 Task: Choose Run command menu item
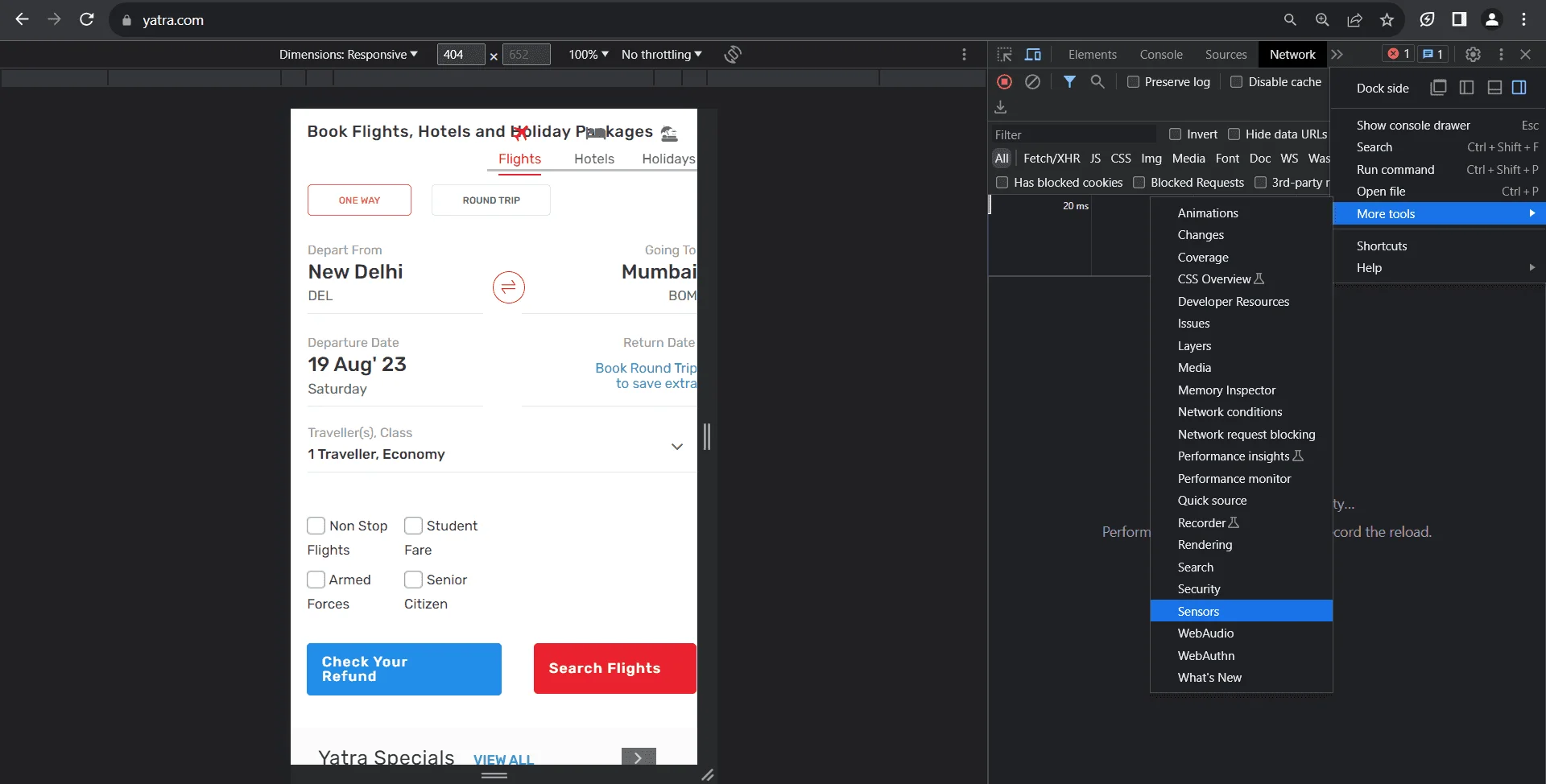click(1439, 170)
